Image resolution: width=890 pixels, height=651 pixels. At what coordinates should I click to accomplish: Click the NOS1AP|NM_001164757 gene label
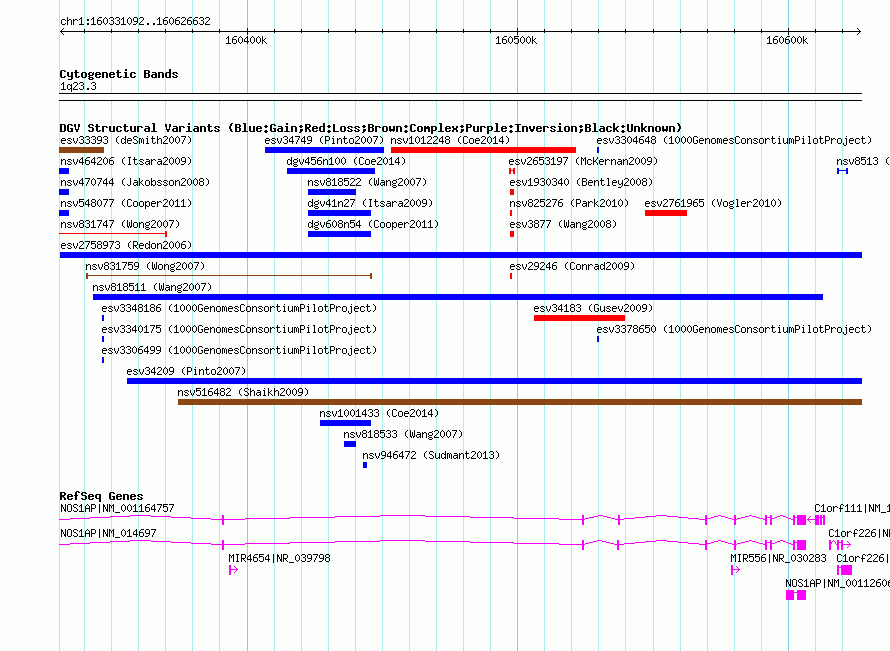pyautogui.click(x=117, y=508)
